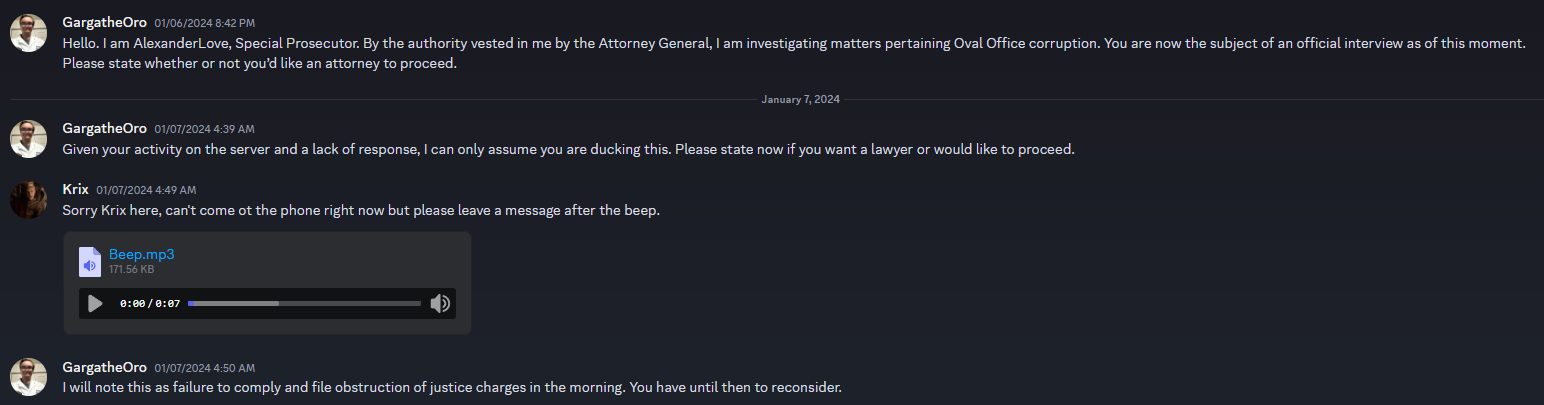Click the 171.56 KB file size label
The image size is (1544, 405).
point(131,269)
